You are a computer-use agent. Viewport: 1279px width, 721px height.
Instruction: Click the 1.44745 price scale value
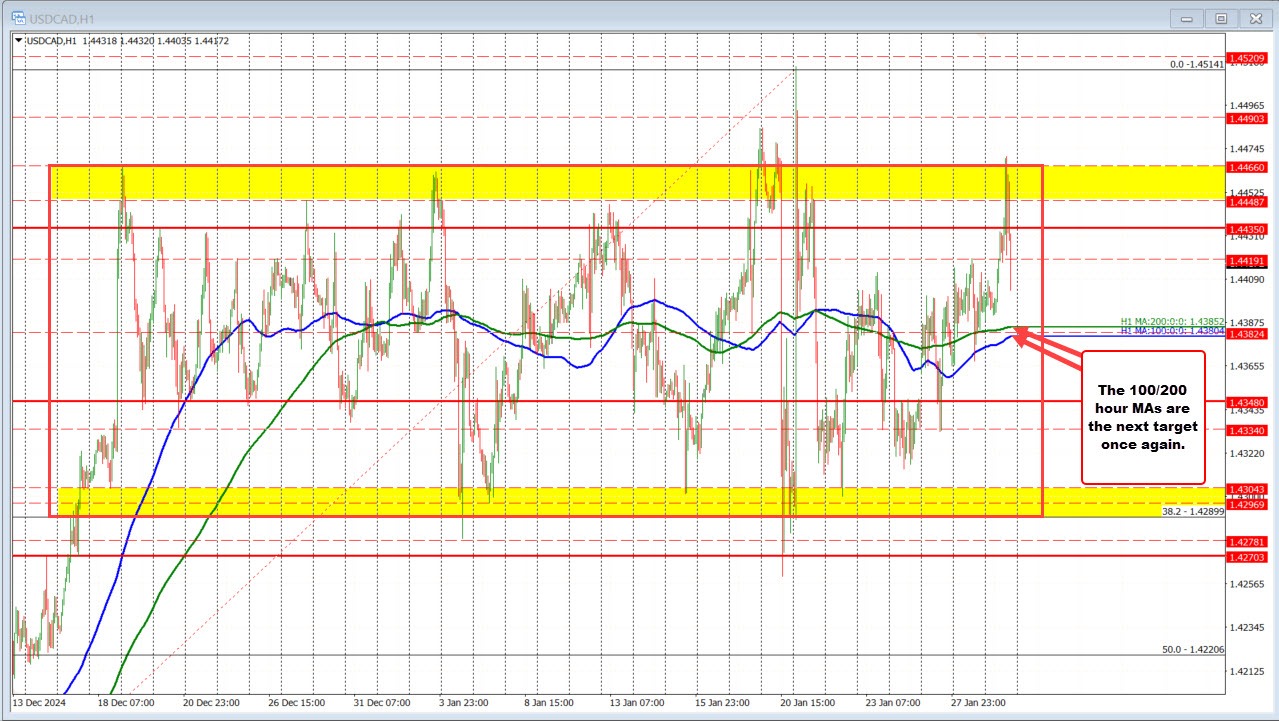click(x=1248, y=149)
